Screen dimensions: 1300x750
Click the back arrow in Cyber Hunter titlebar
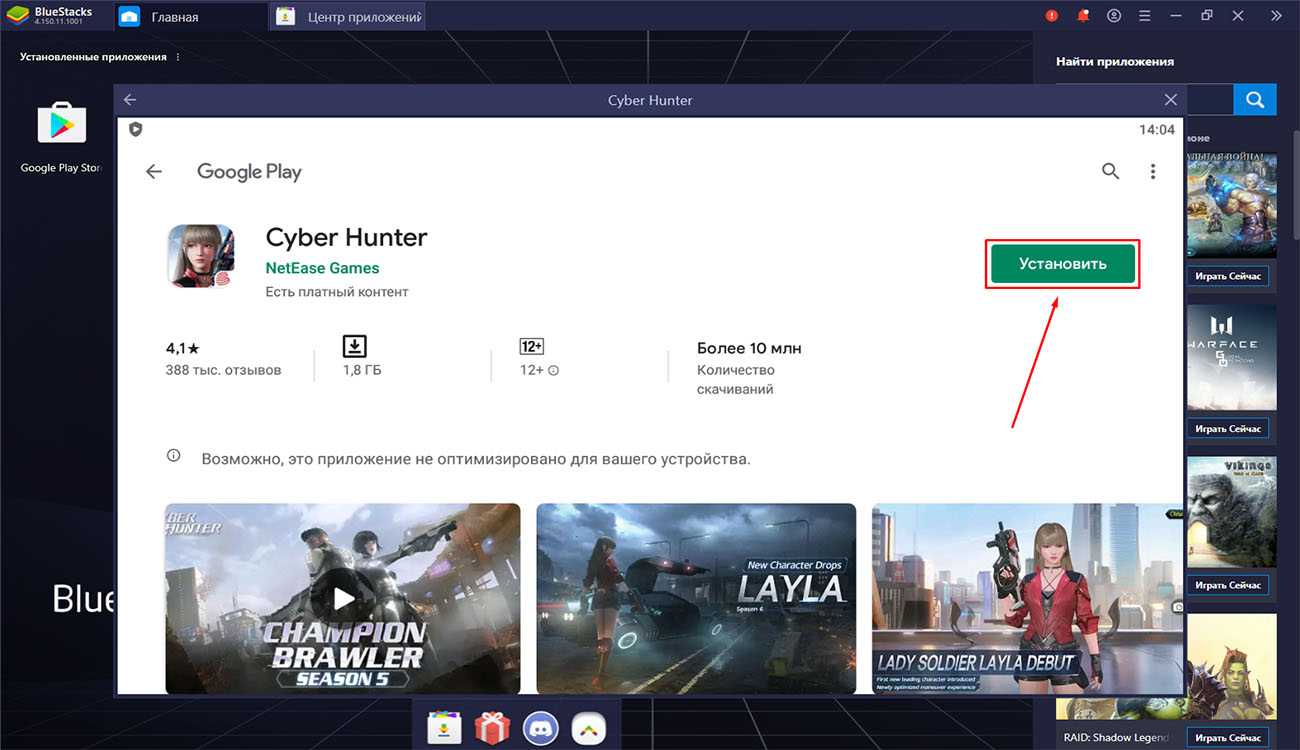click(130, 100)
